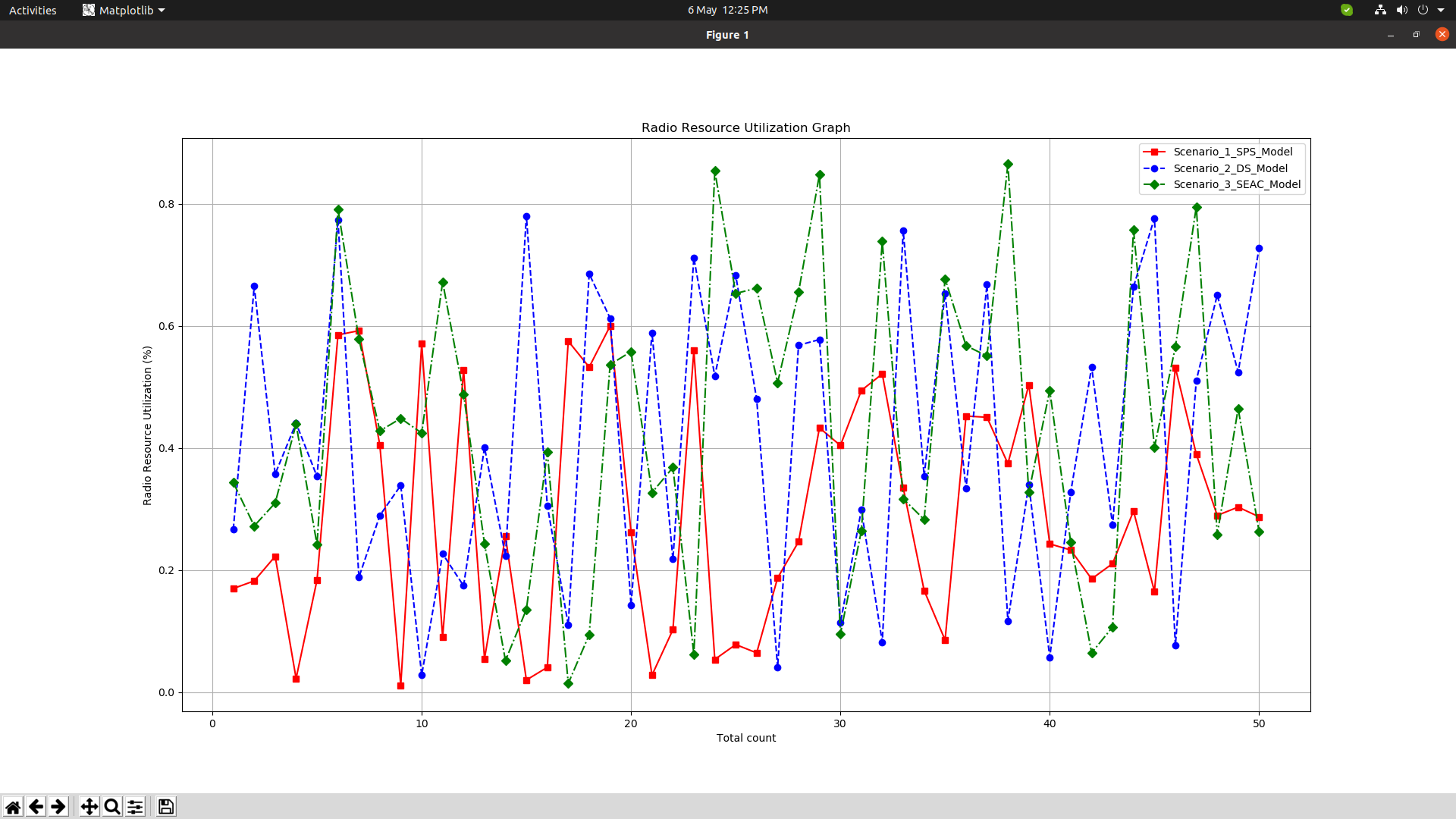Click the Home reset view icon
This screenshot has width=1456, height=819.
tap(13, 807)
